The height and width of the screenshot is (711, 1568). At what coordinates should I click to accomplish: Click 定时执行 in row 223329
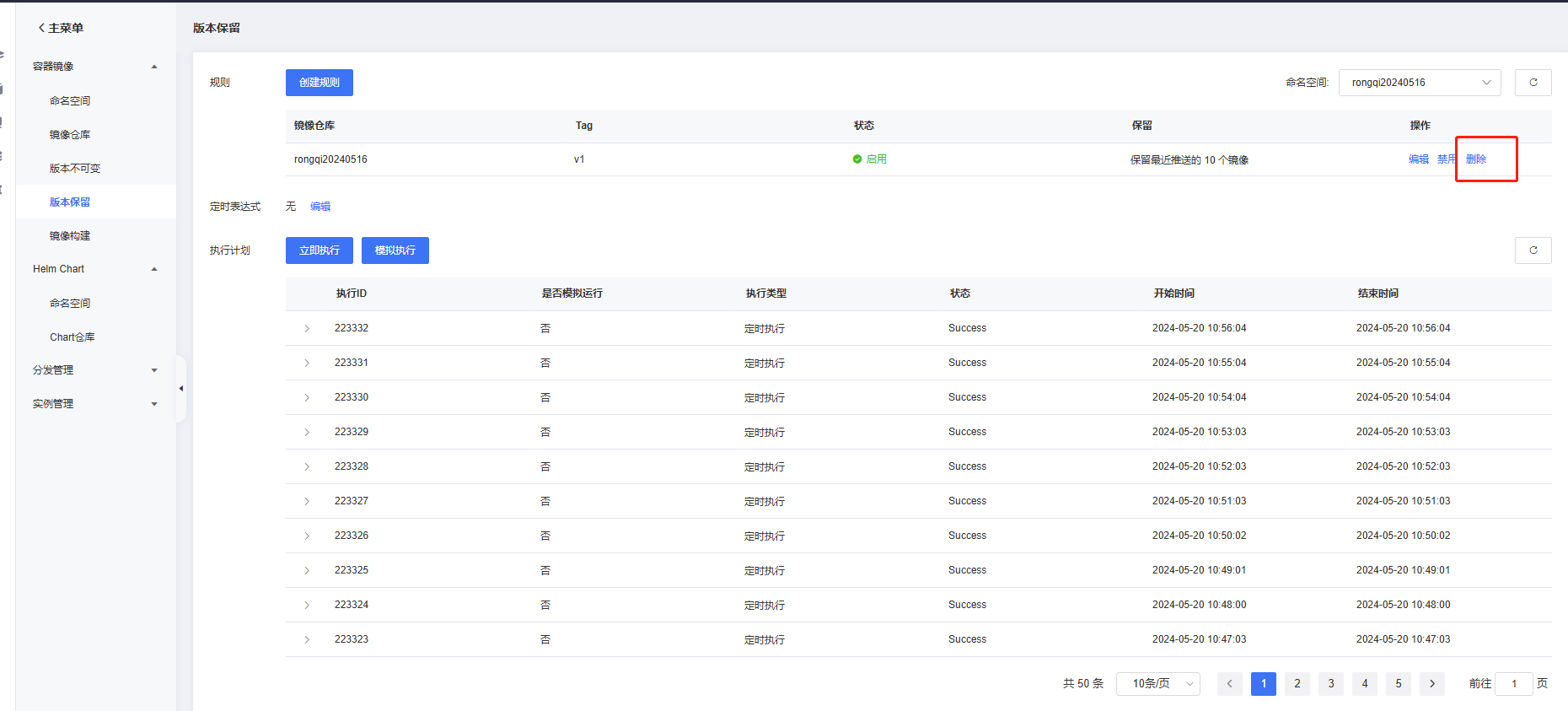[765, 433]
